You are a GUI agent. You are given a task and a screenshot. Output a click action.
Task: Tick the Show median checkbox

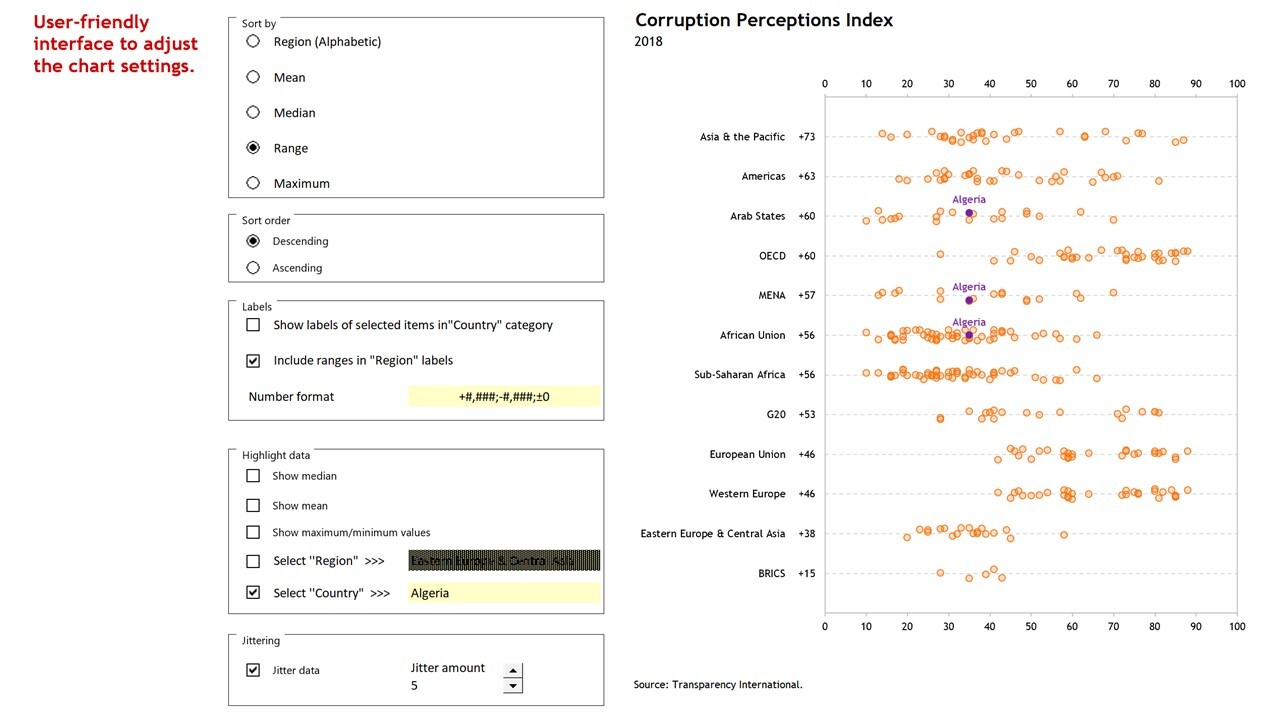tap(253, 476)
